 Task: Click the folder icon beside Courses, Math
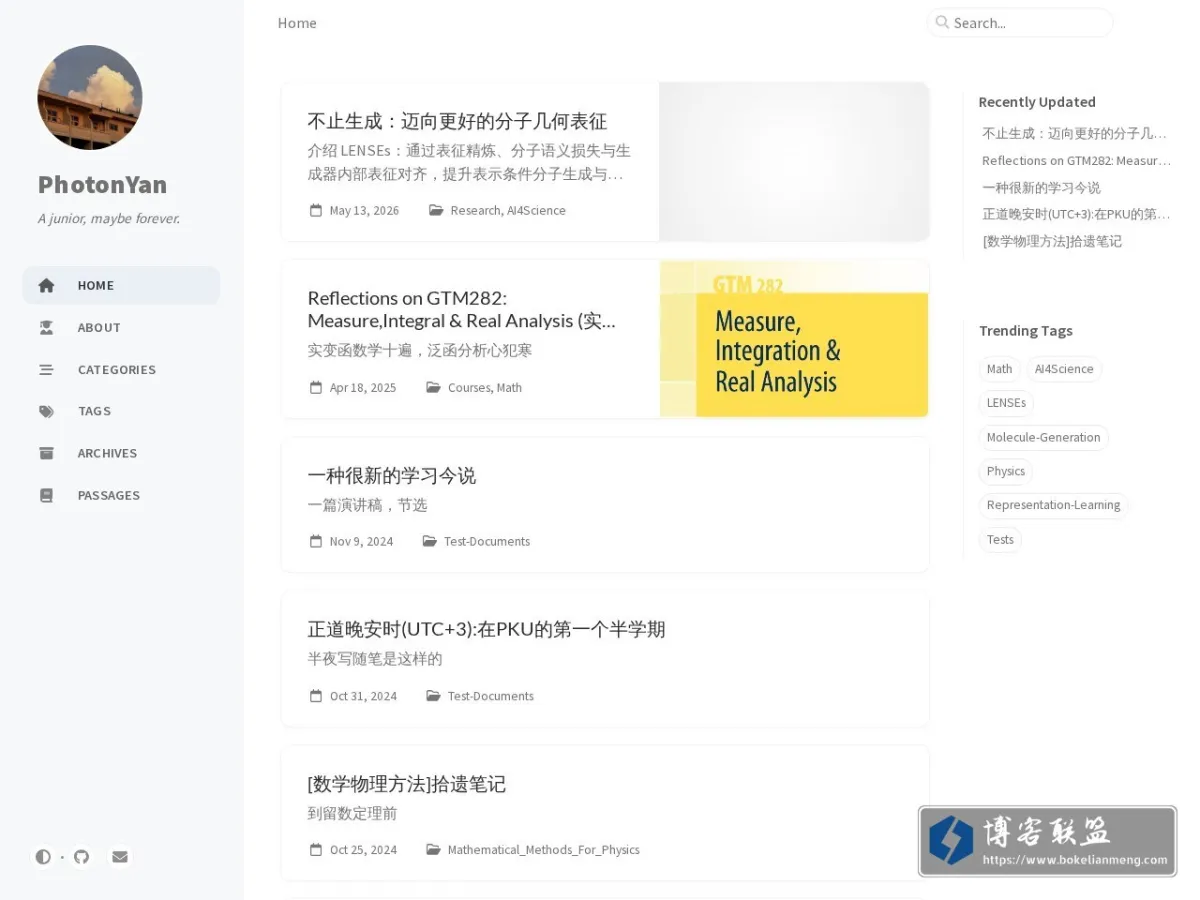click(x=433, y=387)
